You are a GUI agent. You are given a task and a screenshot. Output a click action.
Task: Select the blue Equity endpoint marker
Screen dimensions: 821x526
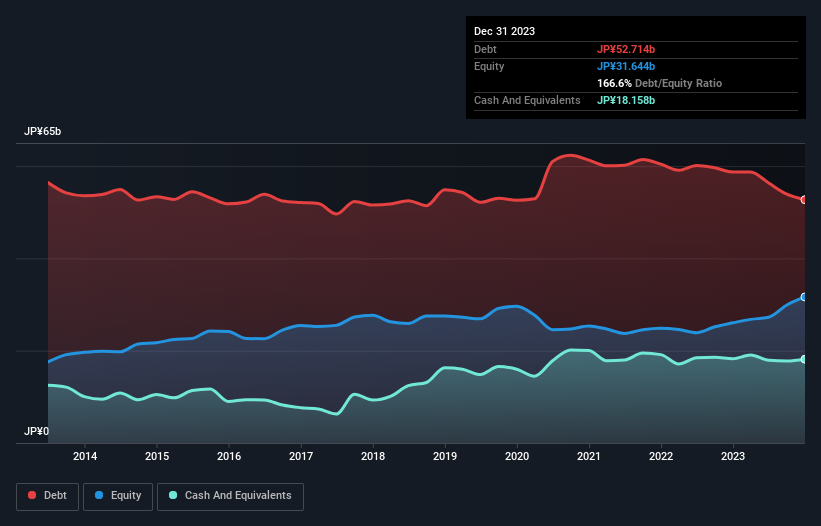tap(804, 297)
